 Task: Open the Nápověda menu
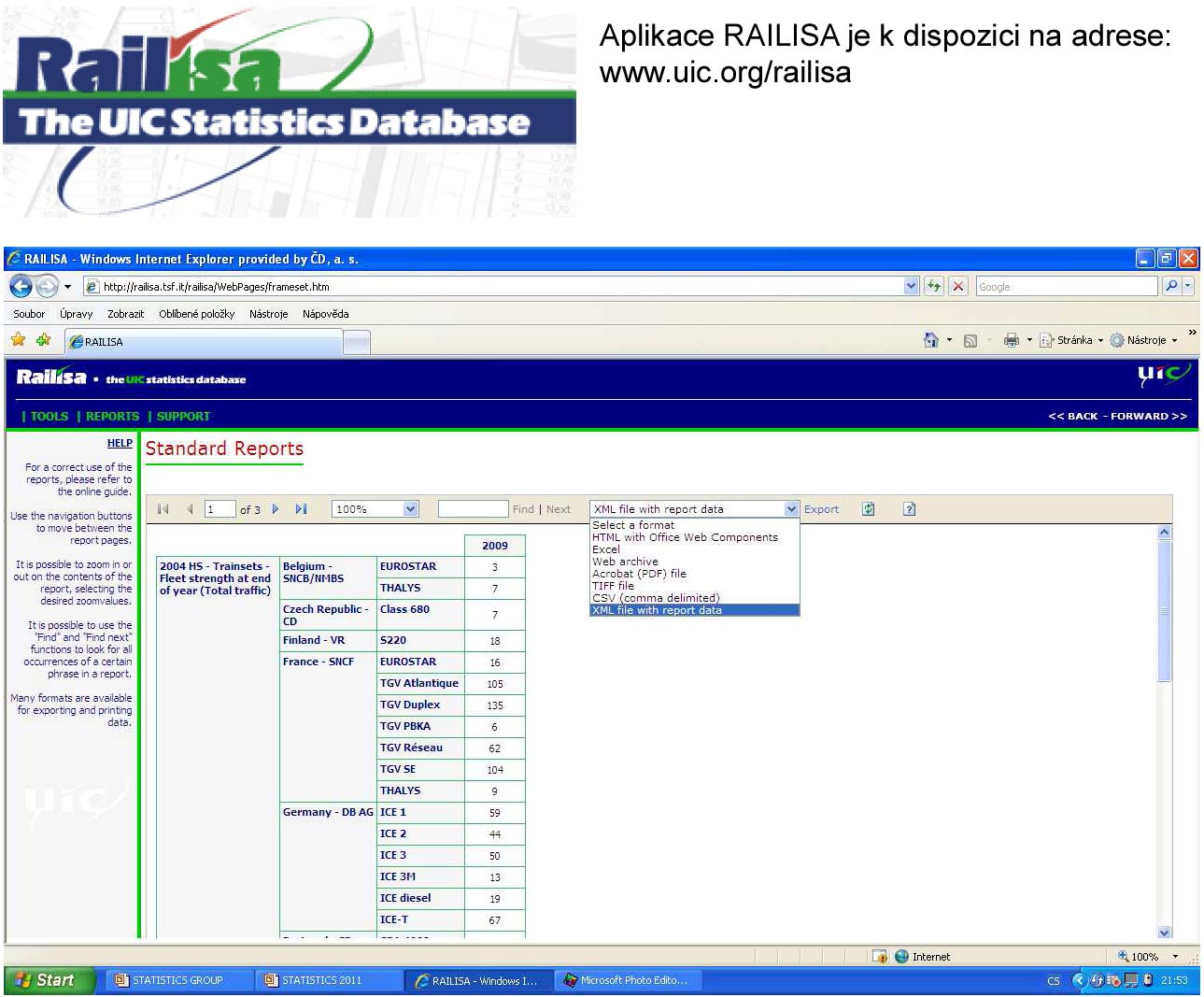[x=325, y=314]
